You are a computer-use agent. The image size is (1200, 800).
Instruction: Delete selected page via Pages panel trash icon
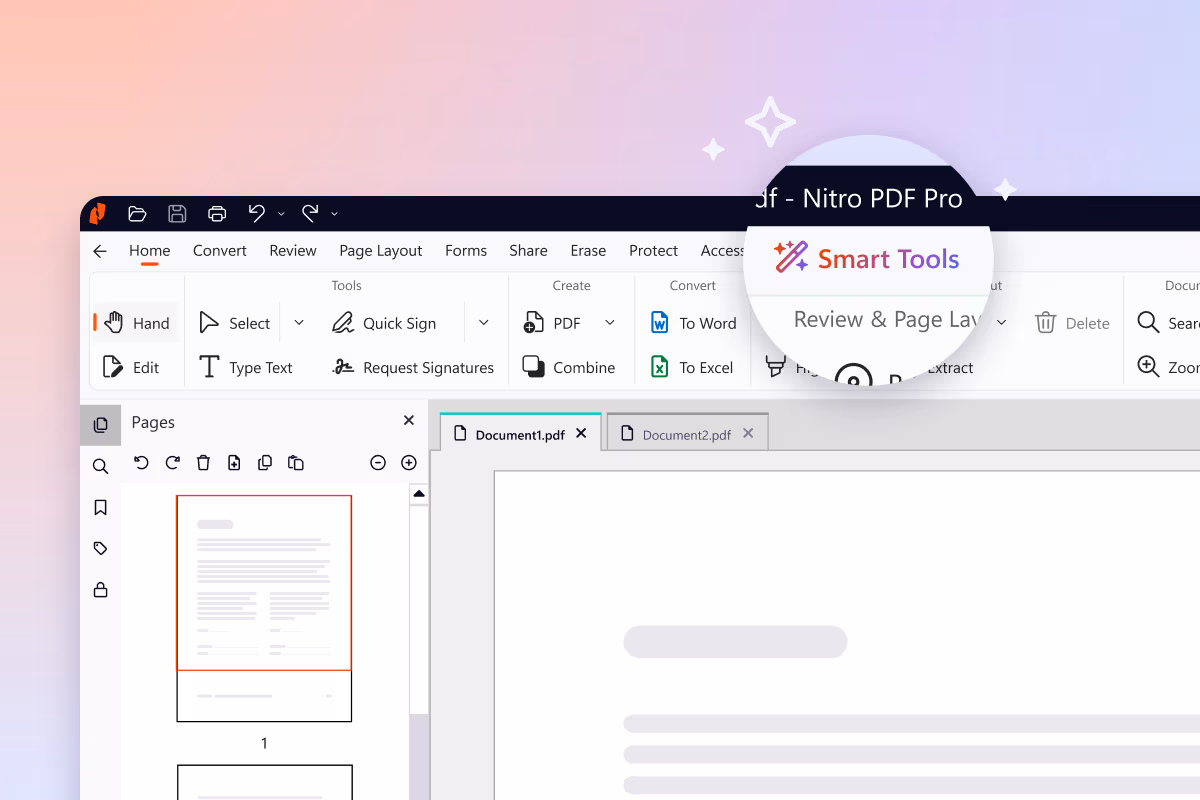(x=203, y=462)
